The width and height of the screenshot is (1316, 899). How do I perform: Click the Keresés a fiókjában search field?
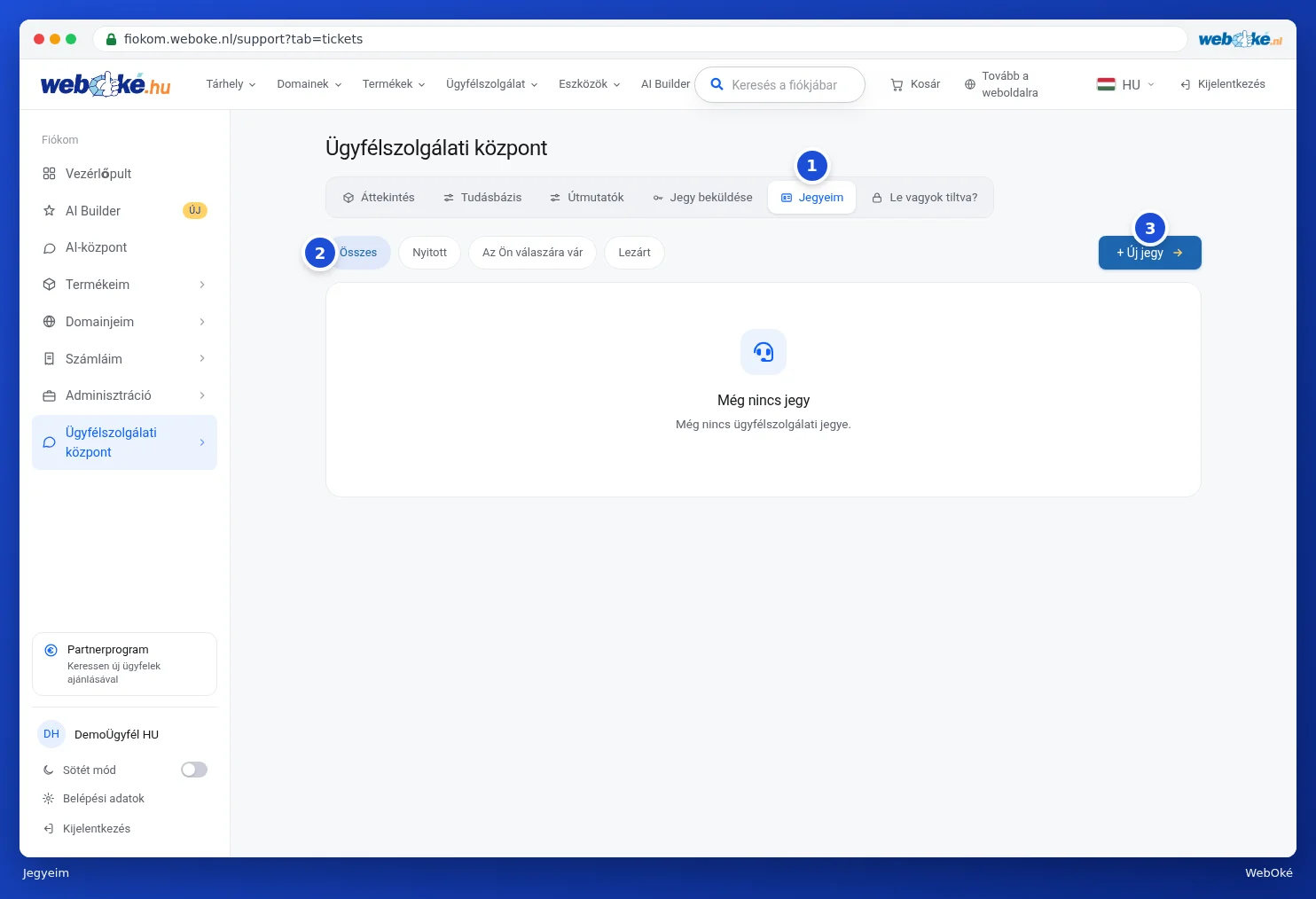(780, 85)
